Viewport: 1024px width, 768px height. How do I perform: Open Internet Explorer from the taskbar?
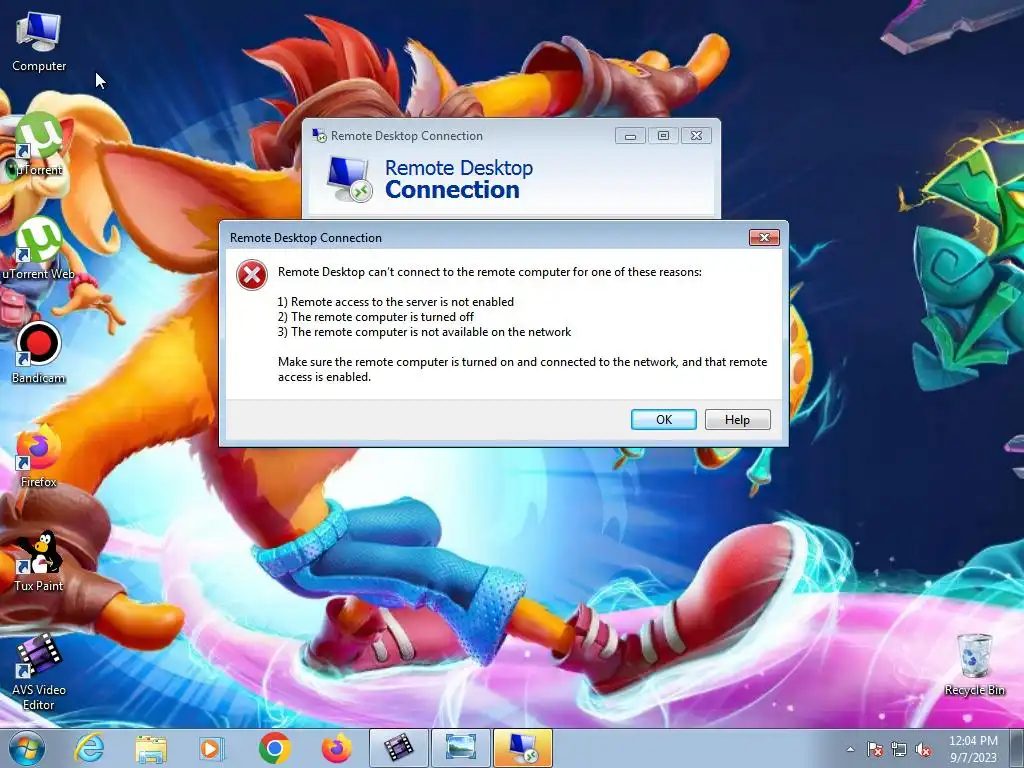[x=89, y=748]
